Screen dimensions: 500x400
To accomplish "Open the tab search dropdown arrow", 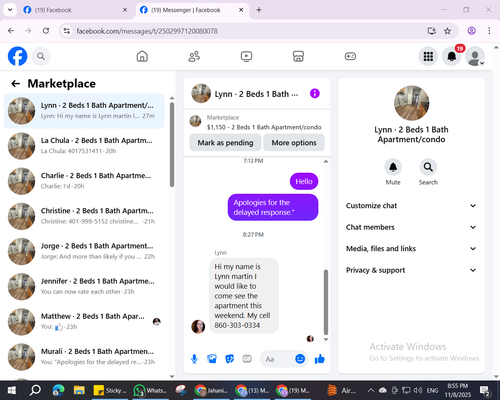I will (10, 10).
